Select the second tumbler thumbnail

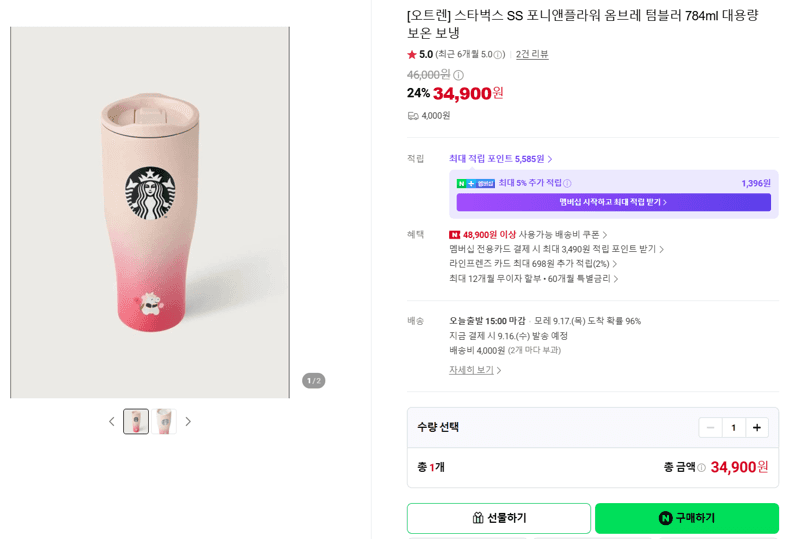tap(164, 422)
